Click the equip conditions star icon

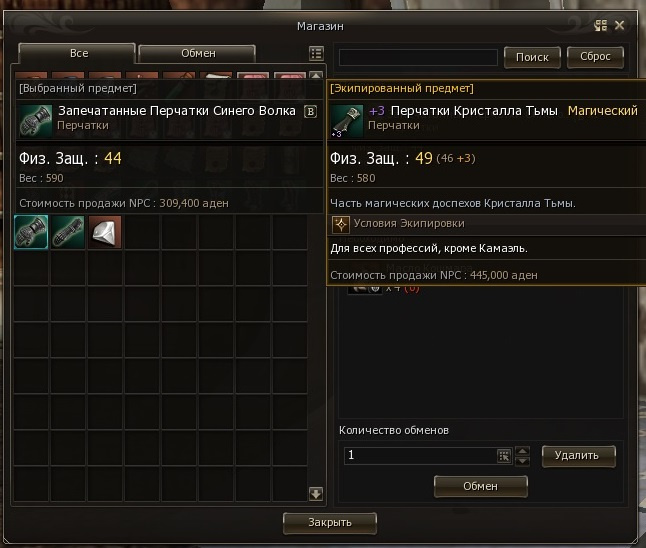(341, 225)
